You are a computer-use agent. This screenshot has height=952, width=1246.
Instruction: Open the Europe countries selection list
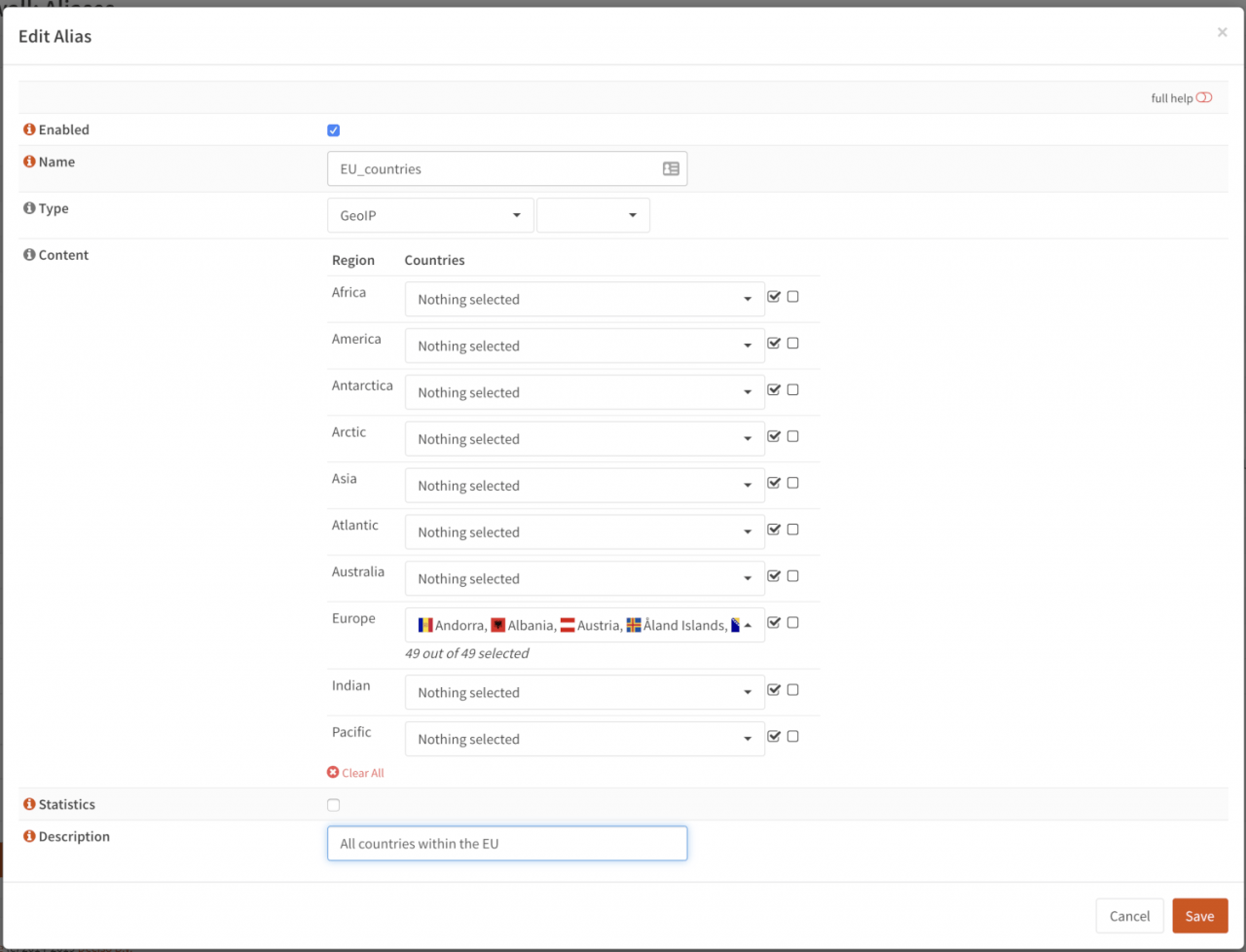pos(584,625)
